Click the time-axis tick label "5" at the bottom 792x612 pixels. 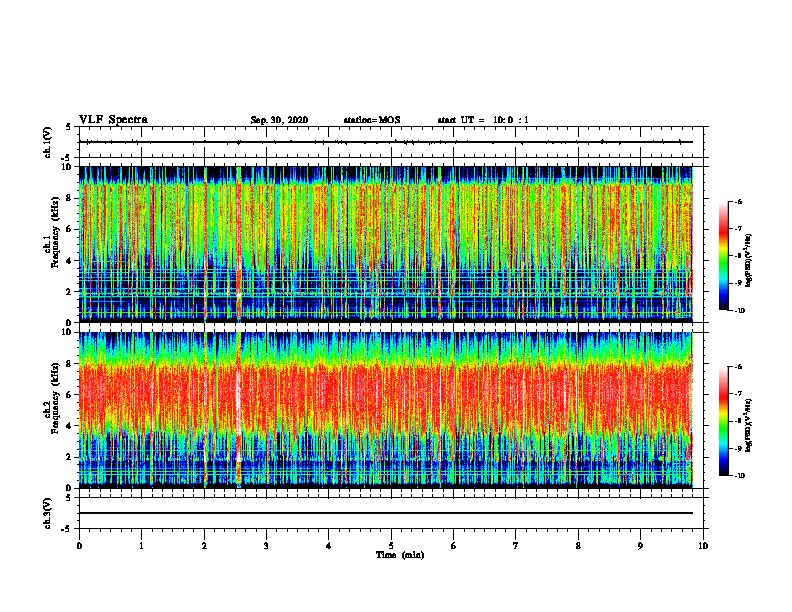click(391, 545)
